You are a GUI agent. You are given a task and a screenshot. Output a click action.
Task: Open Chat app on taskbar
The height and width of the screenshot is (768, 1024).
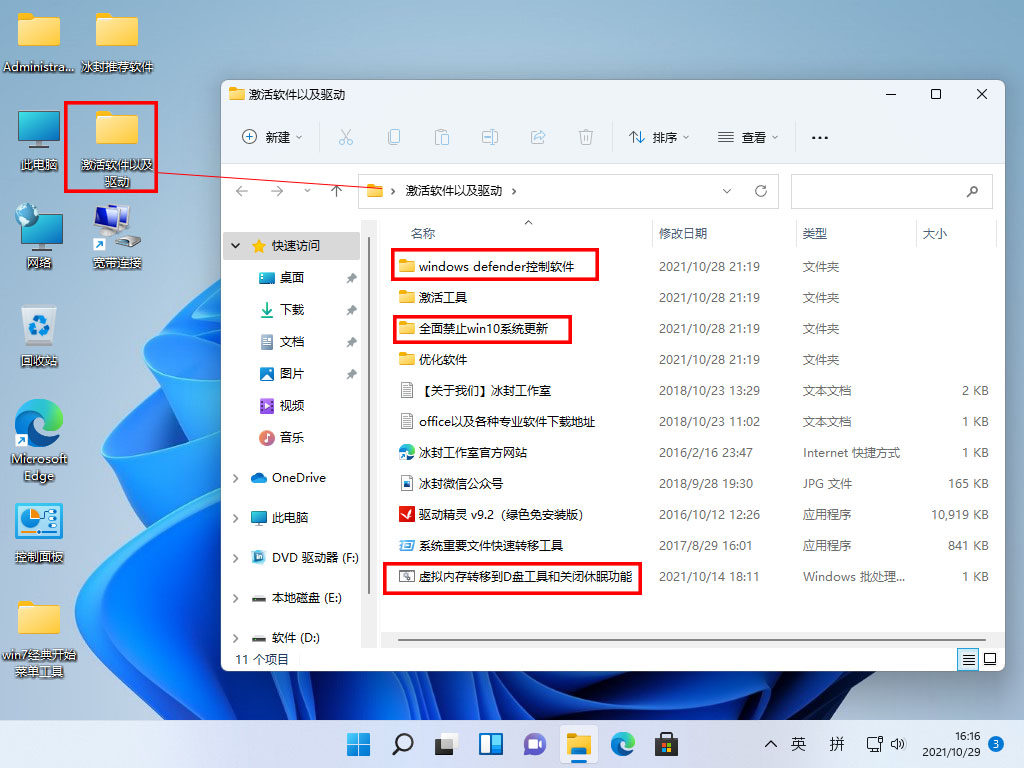click(534, 744)
